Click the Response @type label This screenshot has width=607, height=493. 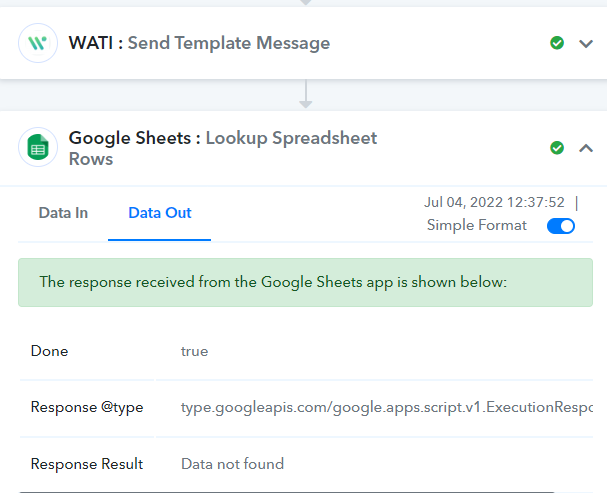point(87,407)
